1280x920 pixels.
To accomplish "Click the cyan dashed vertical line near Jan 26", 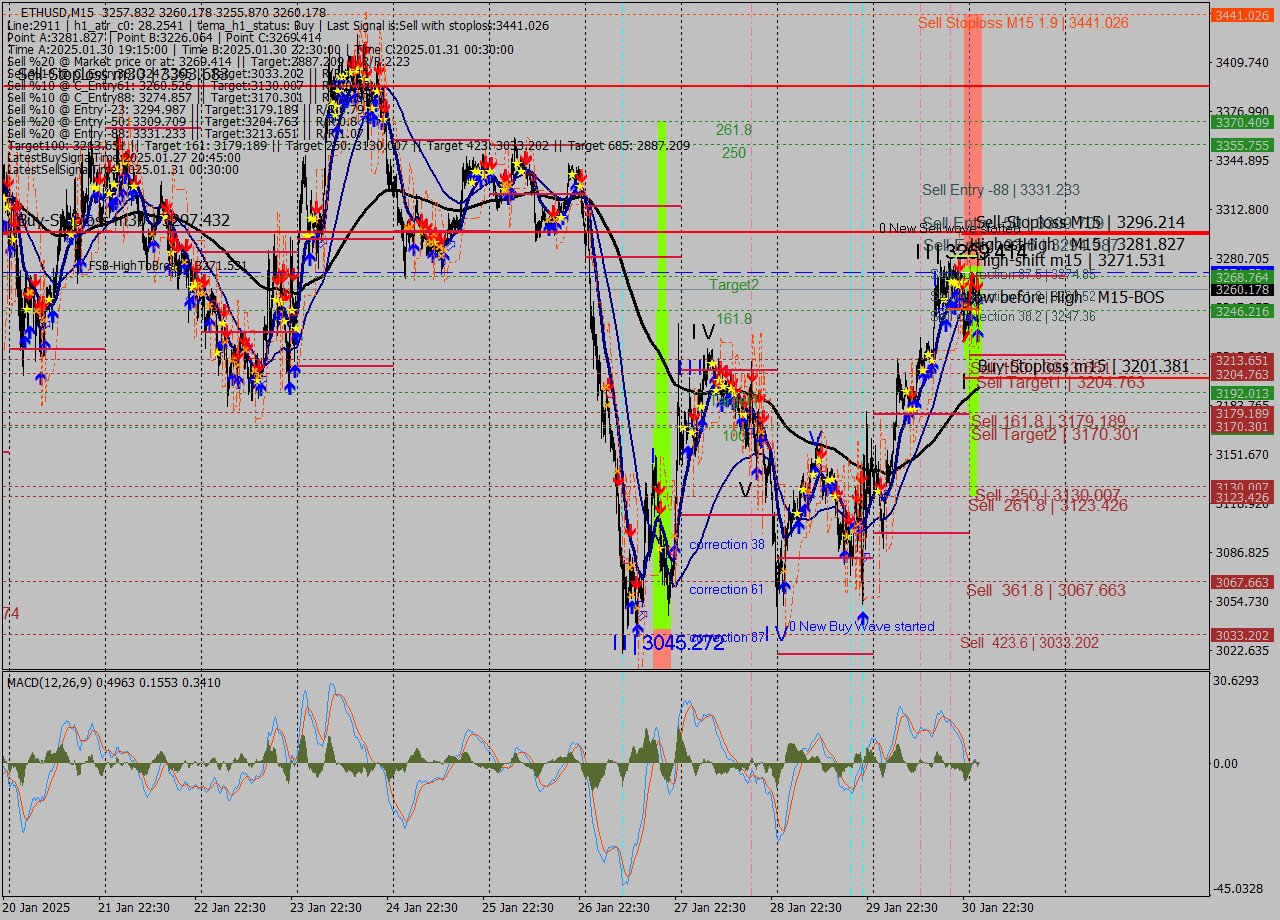I will click(621, 450).
